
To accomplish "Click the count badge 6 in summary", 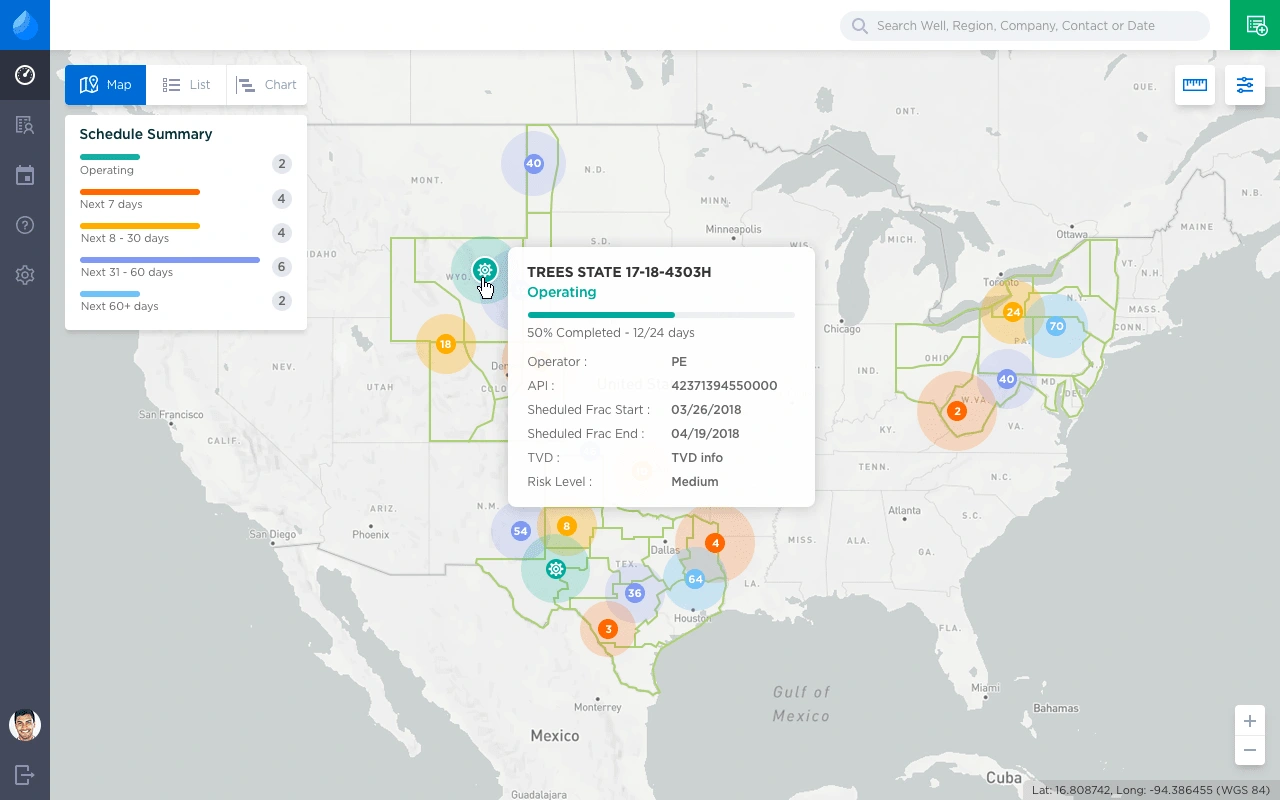I will pyautogui.click(x=282, y=267).
